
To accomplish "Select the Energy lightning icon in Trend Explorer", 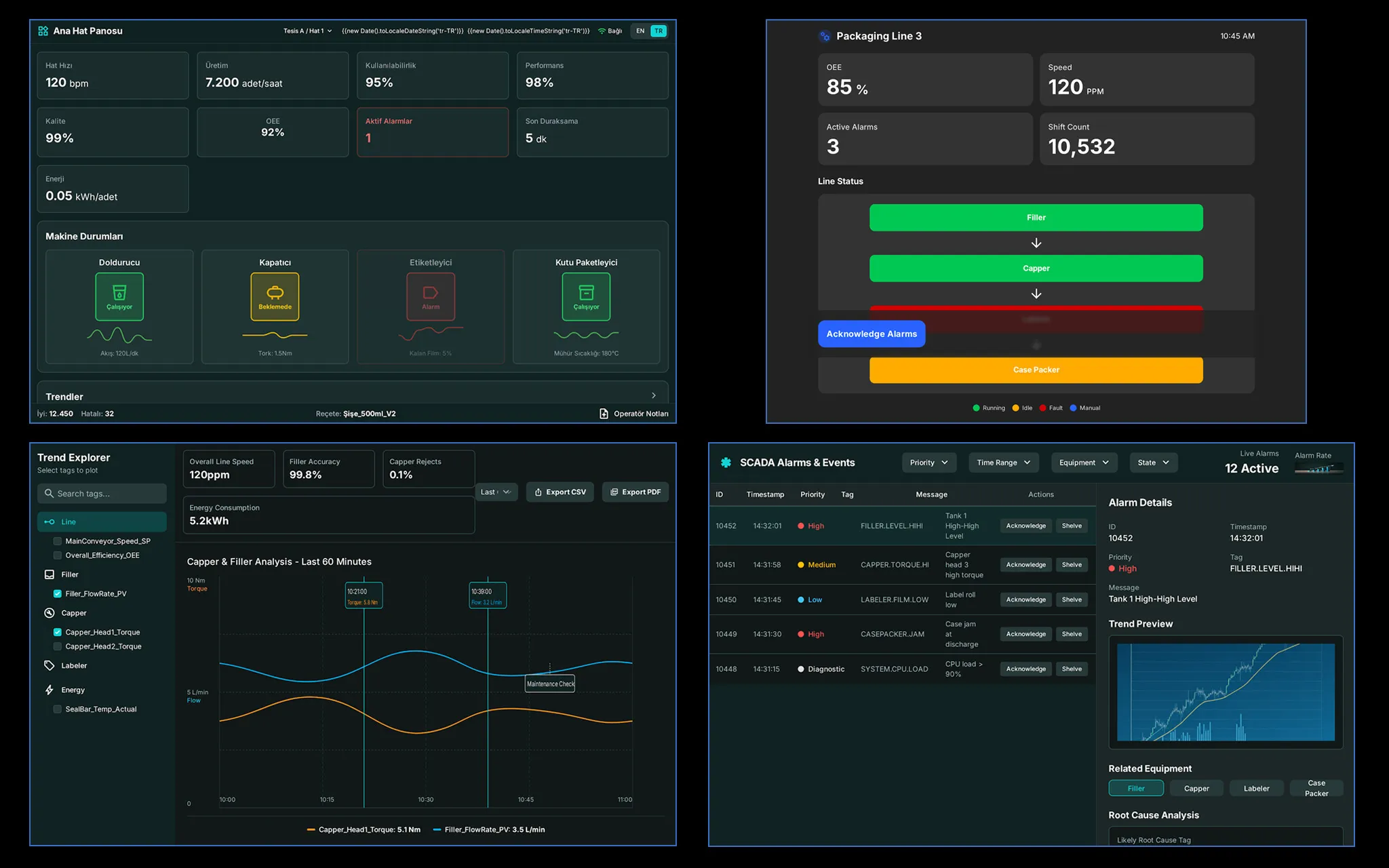I will pyautogui.click(x=49, y=690).
